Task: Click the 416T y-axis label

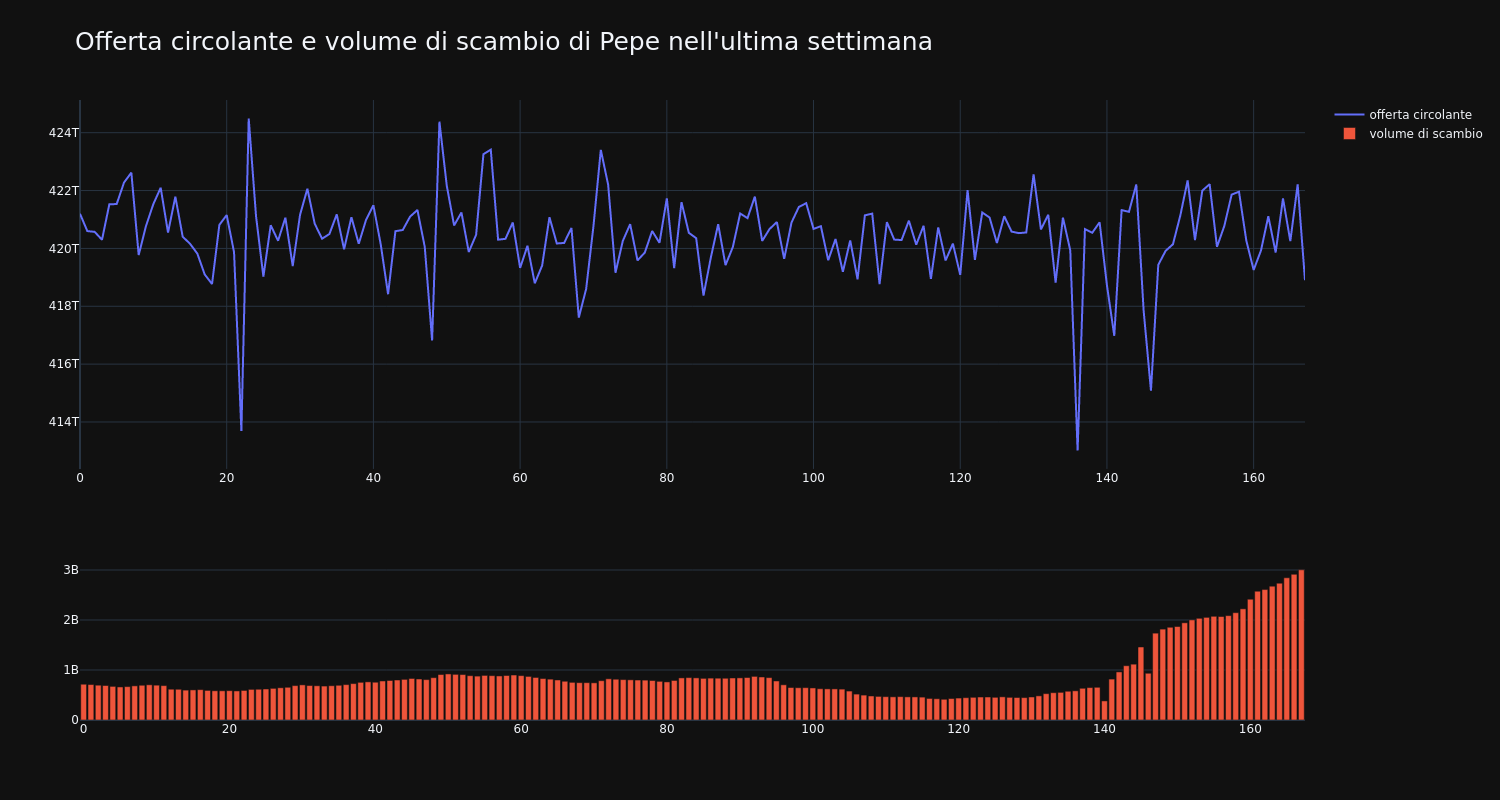Action: 63,364
